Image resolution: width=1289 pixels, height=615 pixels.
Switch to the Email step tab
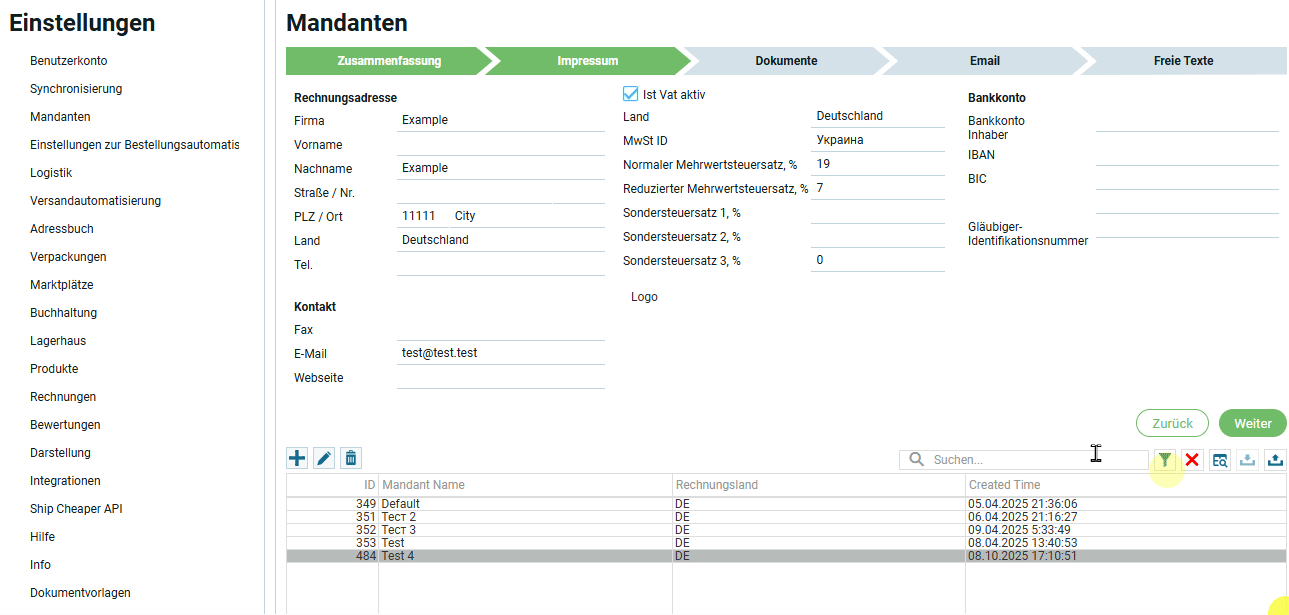pos(984,61)
